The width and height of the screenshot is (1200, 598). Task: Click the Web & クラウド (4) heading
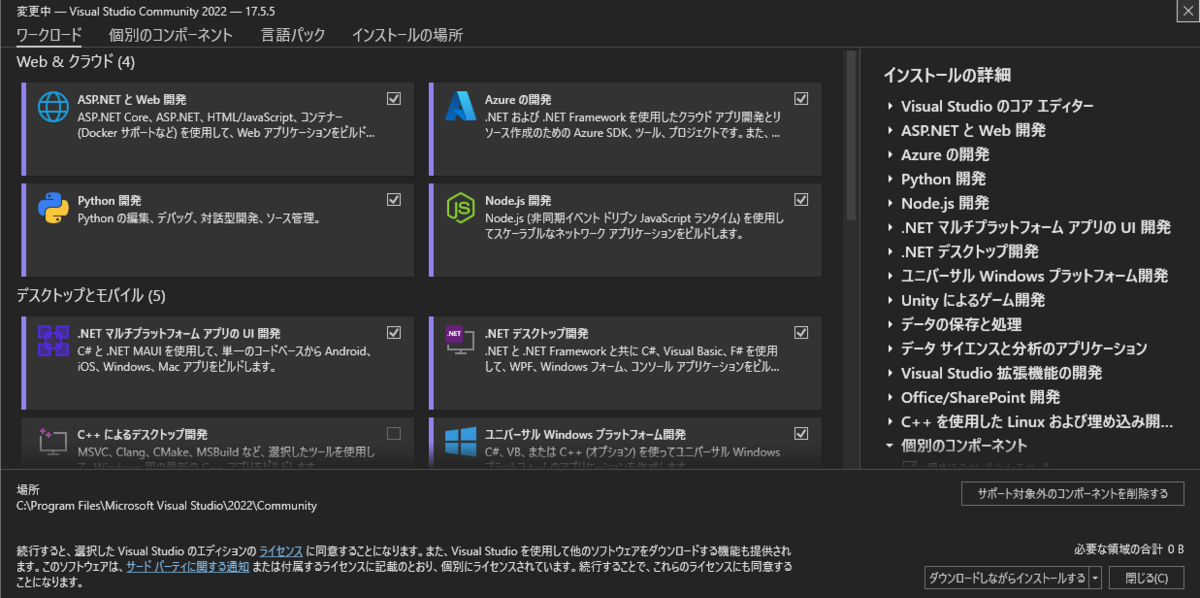(76, 62)
